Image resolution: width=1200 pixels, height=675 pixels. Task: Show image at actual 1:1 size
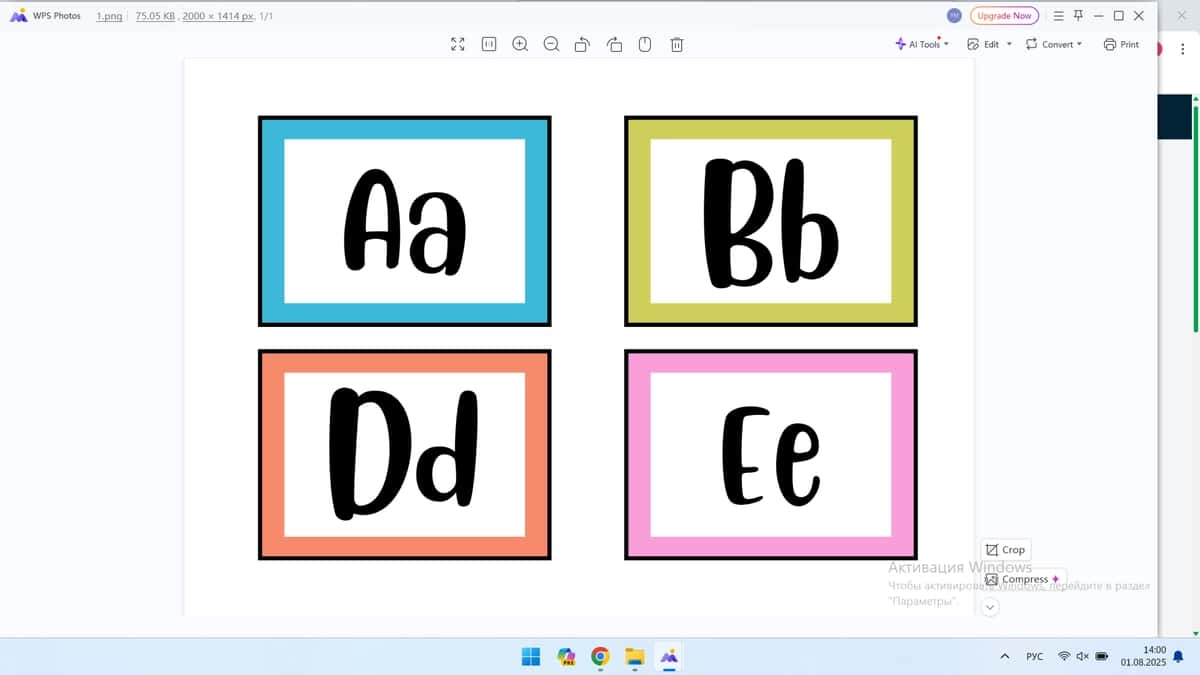click(x=489, y=44)
